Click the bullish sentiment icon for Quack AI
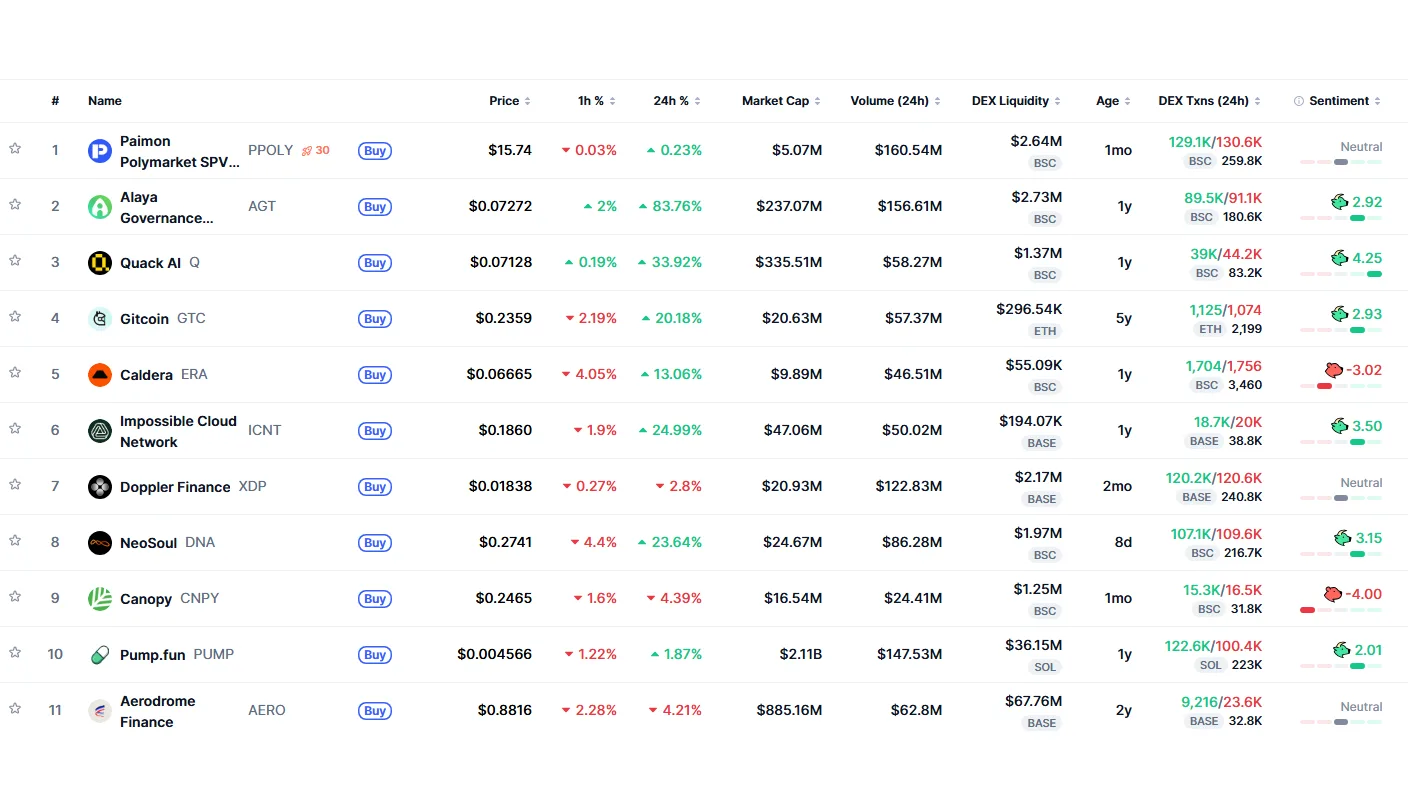Screen dimensions: 1424x801 click(1340, 258)
